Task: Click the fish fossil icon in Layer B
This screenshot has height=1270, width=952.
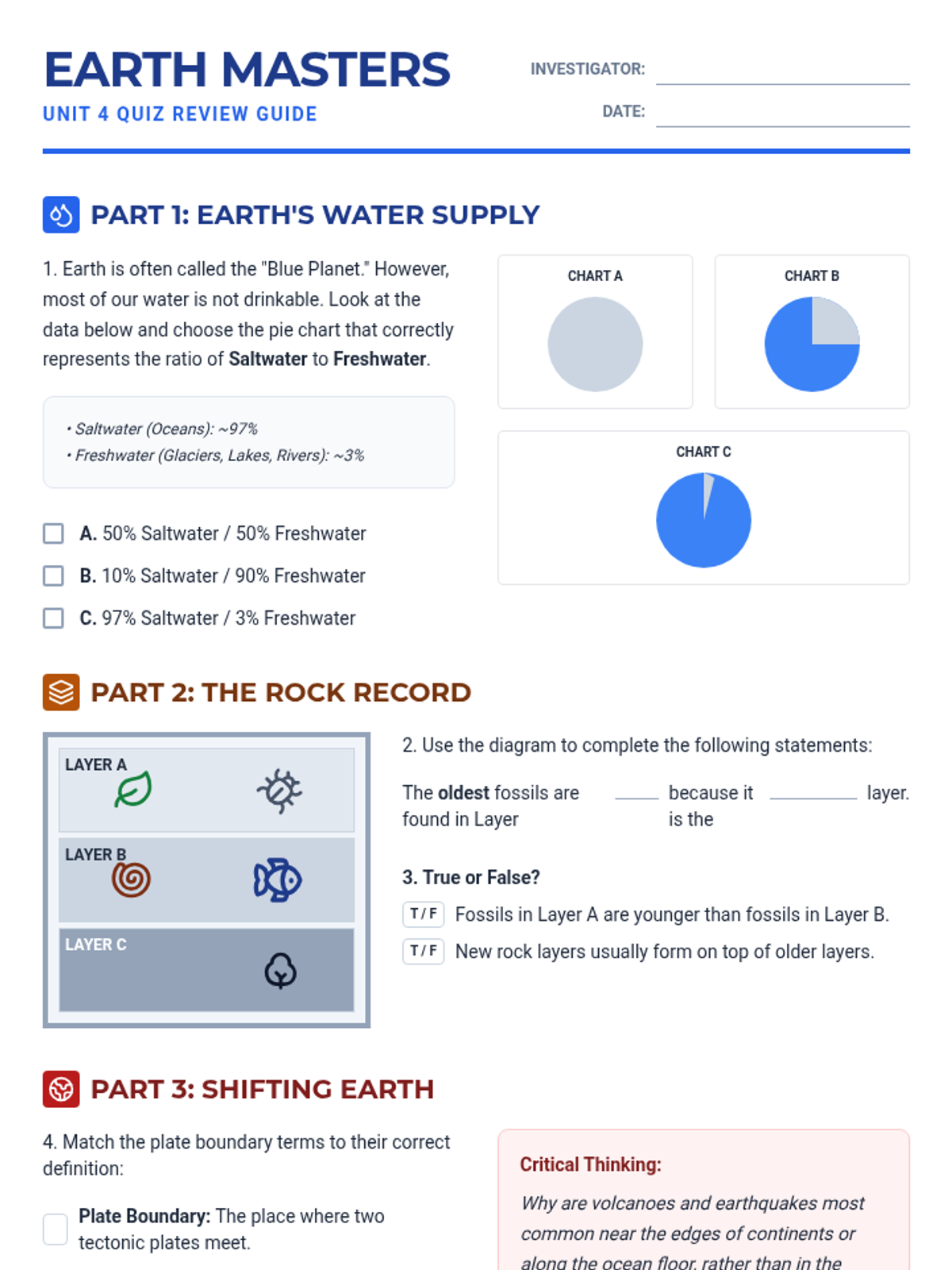Action: pyautogui.click(x=278, y=879)
